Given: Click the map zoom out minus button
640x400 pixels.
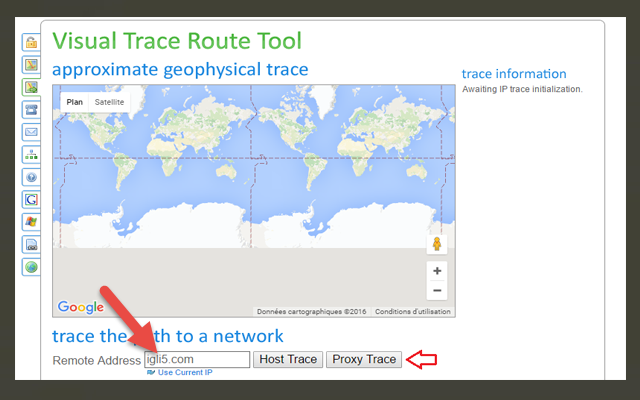Looking at the screenshot, I should click(436, 291).
